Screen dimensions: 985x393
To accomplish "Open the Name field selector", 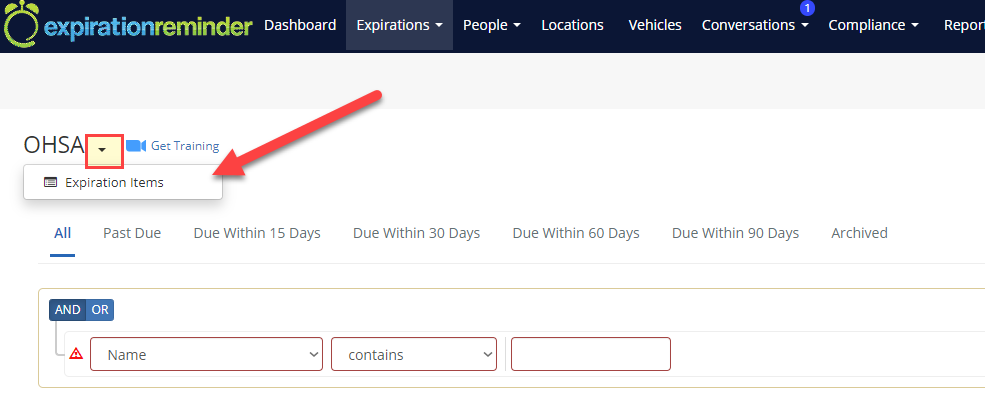I will [207, 354].
